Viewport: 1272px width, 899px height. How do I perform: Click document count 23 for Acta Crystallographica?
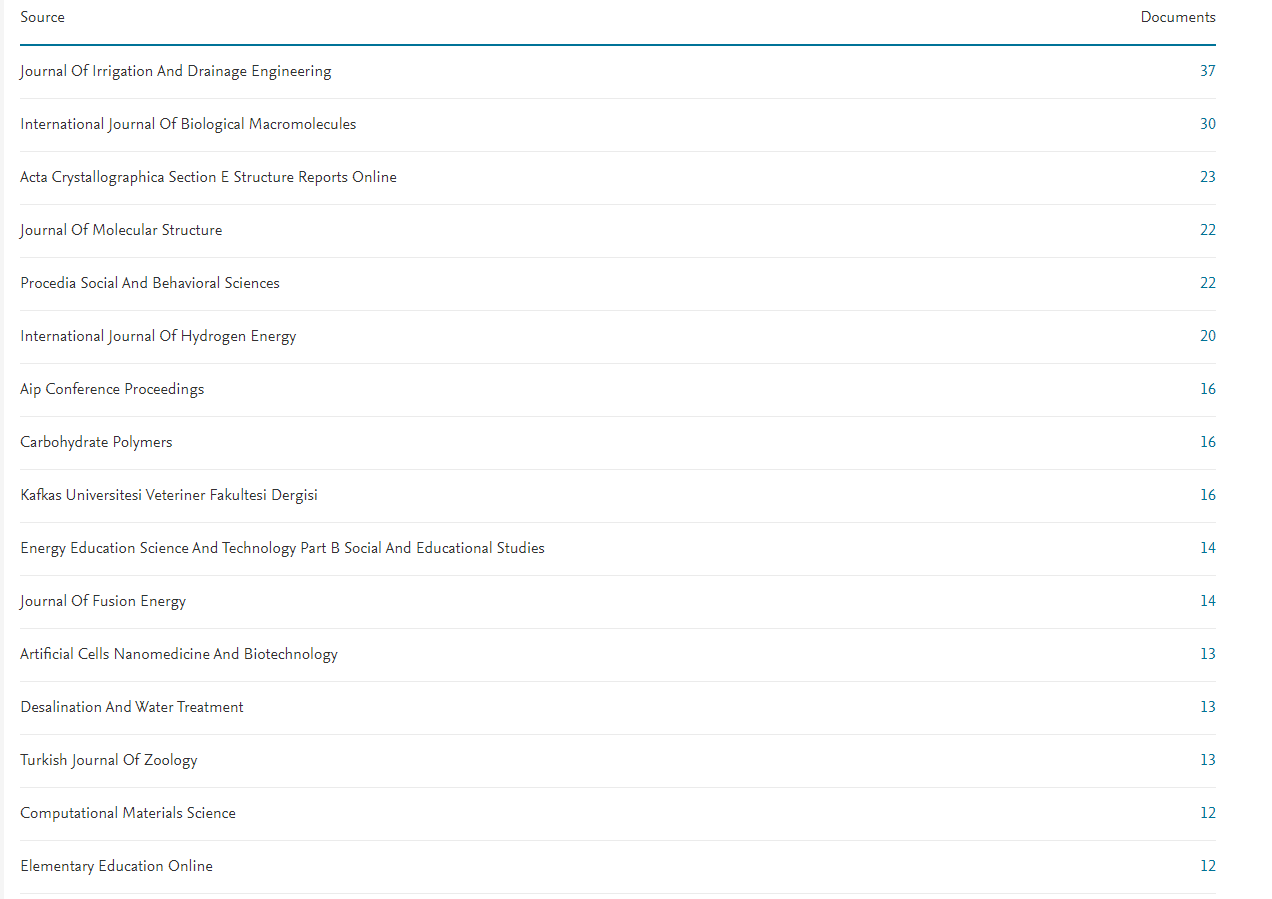(x=1207, y=177)
